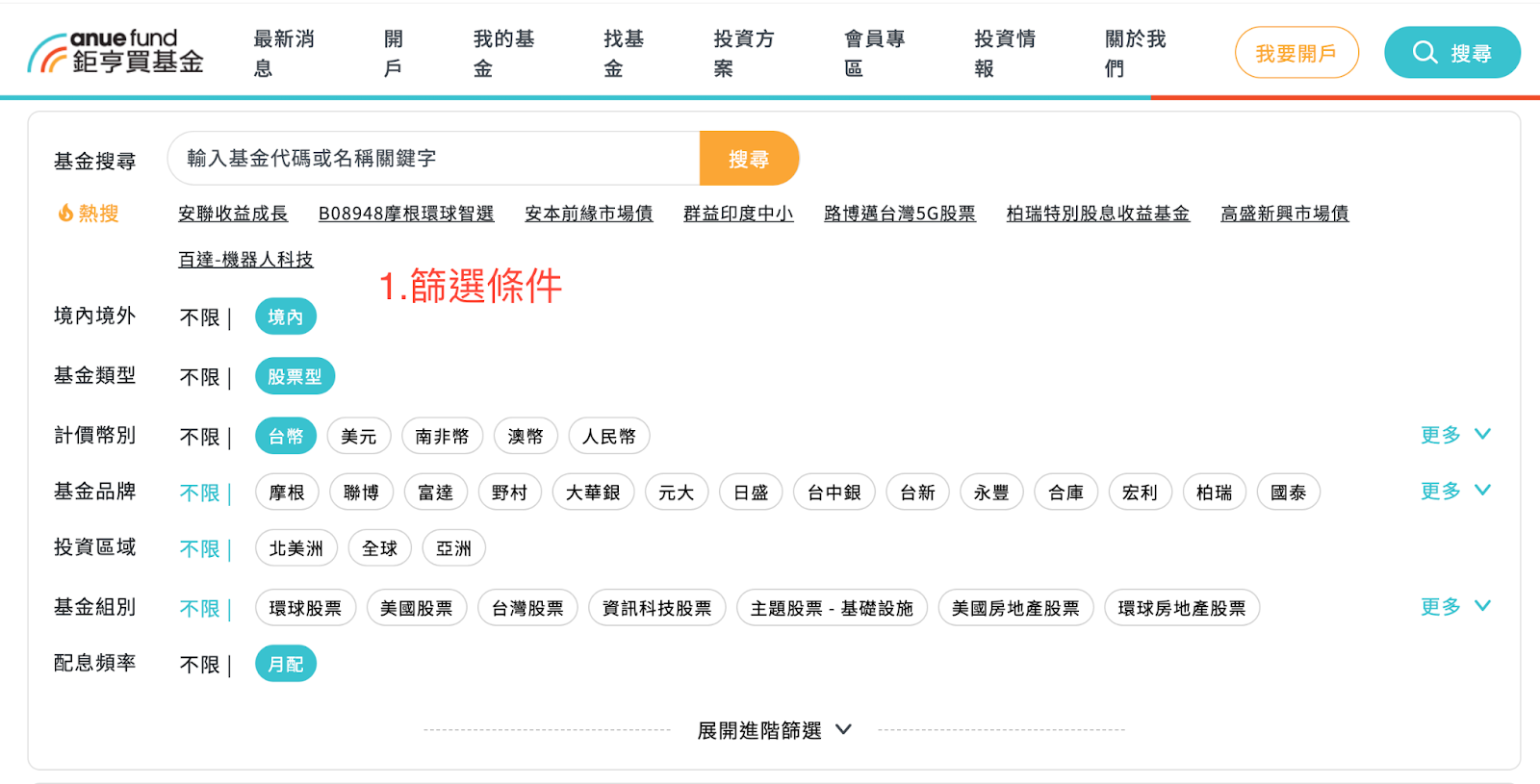Open the 會員專區 menu
This screenshot has height=784, width=1540.
(875, 53)
